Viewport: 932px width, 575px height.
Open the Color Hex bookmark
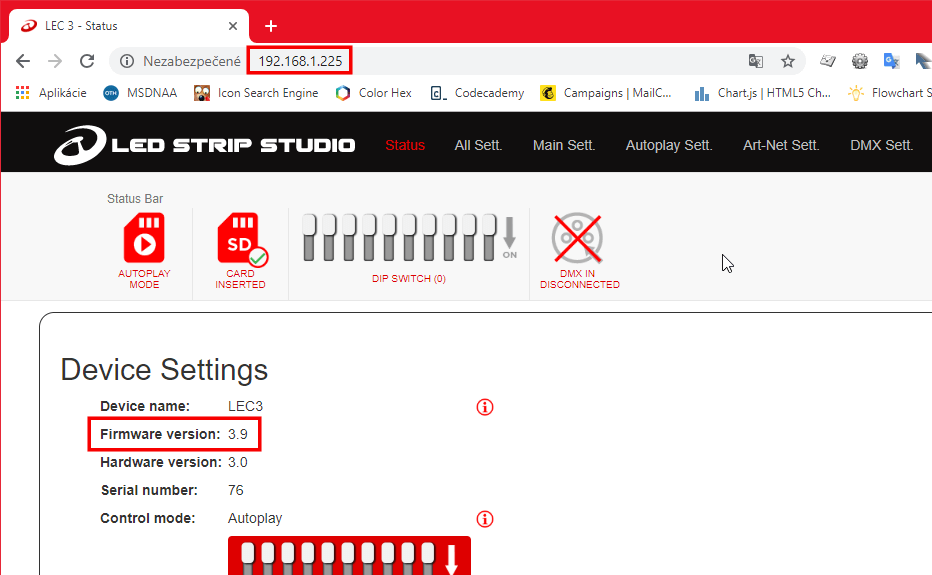[373, 93]
